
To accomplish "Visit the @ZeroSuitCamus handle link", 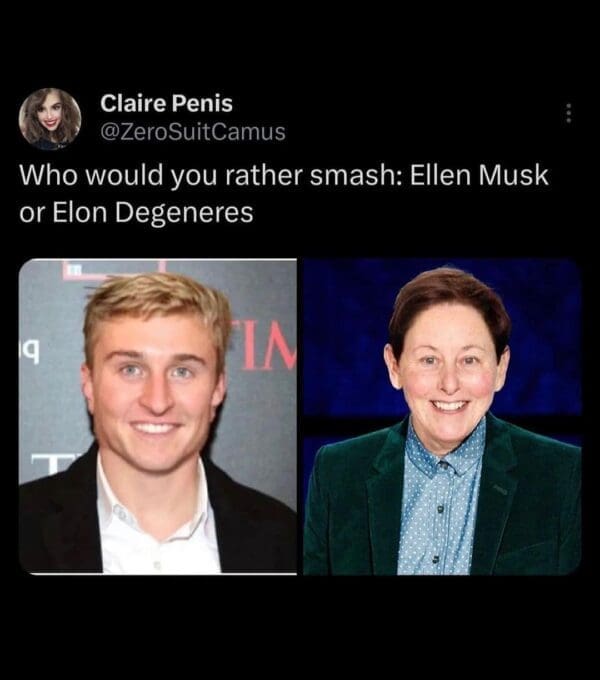I will pos(193,132).
